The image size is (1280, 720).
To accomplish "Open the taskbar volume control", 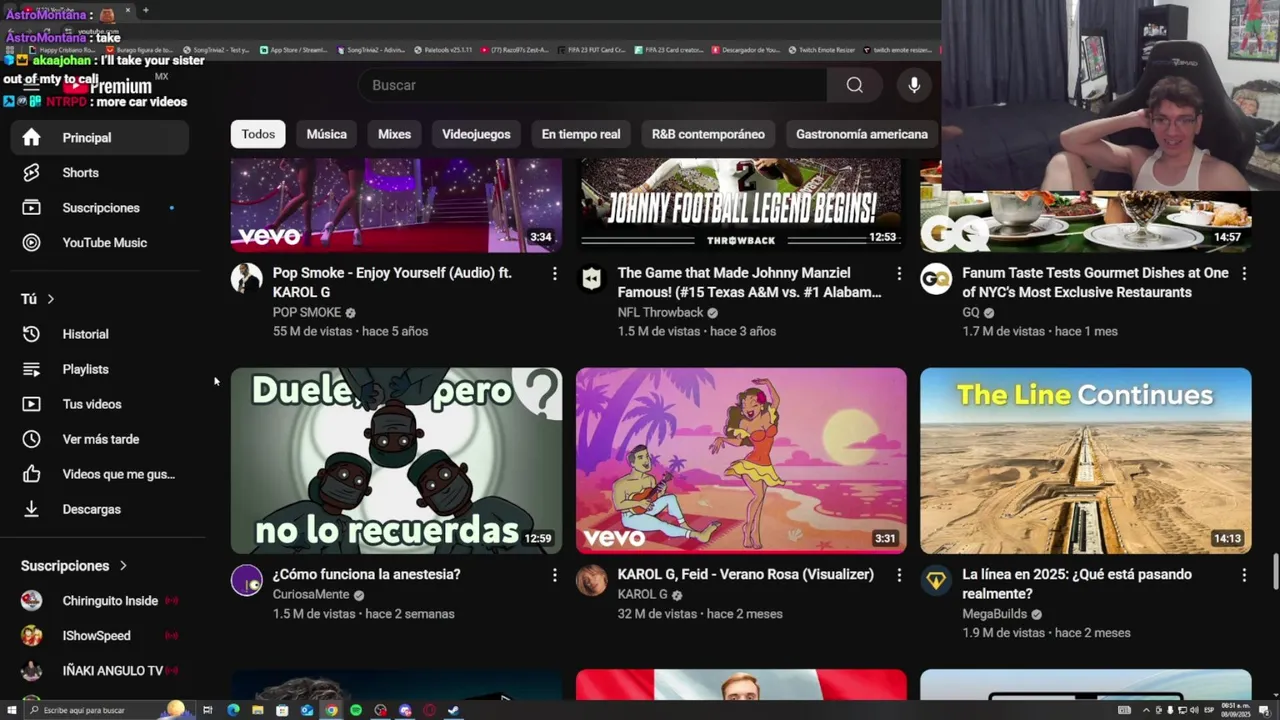I will pyautogui.click(x=1194, y=710).
